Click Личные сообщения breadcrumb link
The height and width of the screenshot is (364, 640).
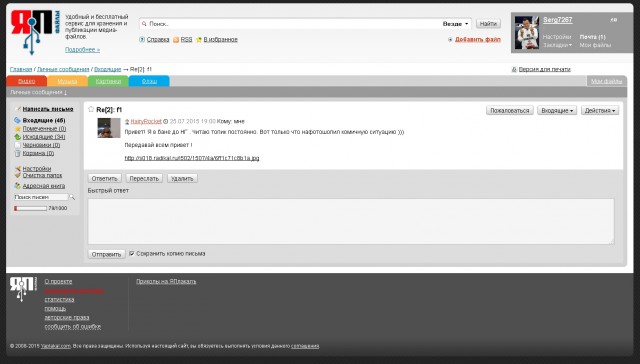pyautogui.click(x=63, y=69)
